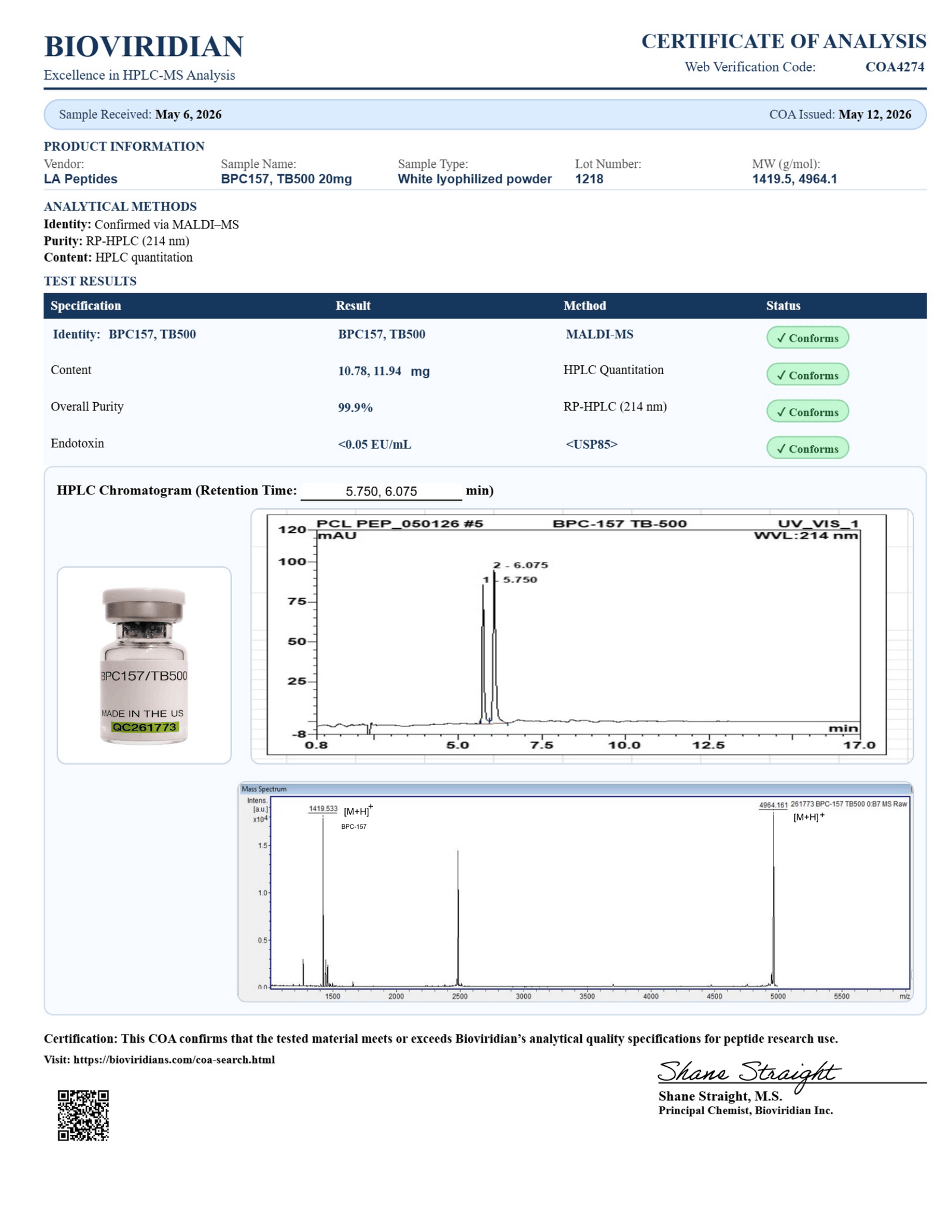The width and height of the screenshot is (952, 1232).
Task: Click the Excellence in HPLC-MS Analysis tagline
Action: click(x=139, y=75)
